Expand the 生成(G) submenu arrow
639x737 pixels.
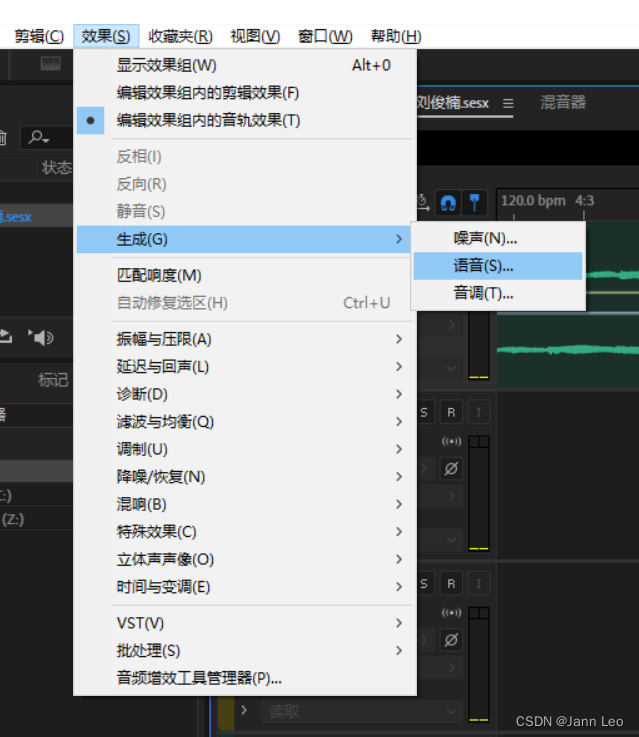pyautogui.click(x=399, y=239)
